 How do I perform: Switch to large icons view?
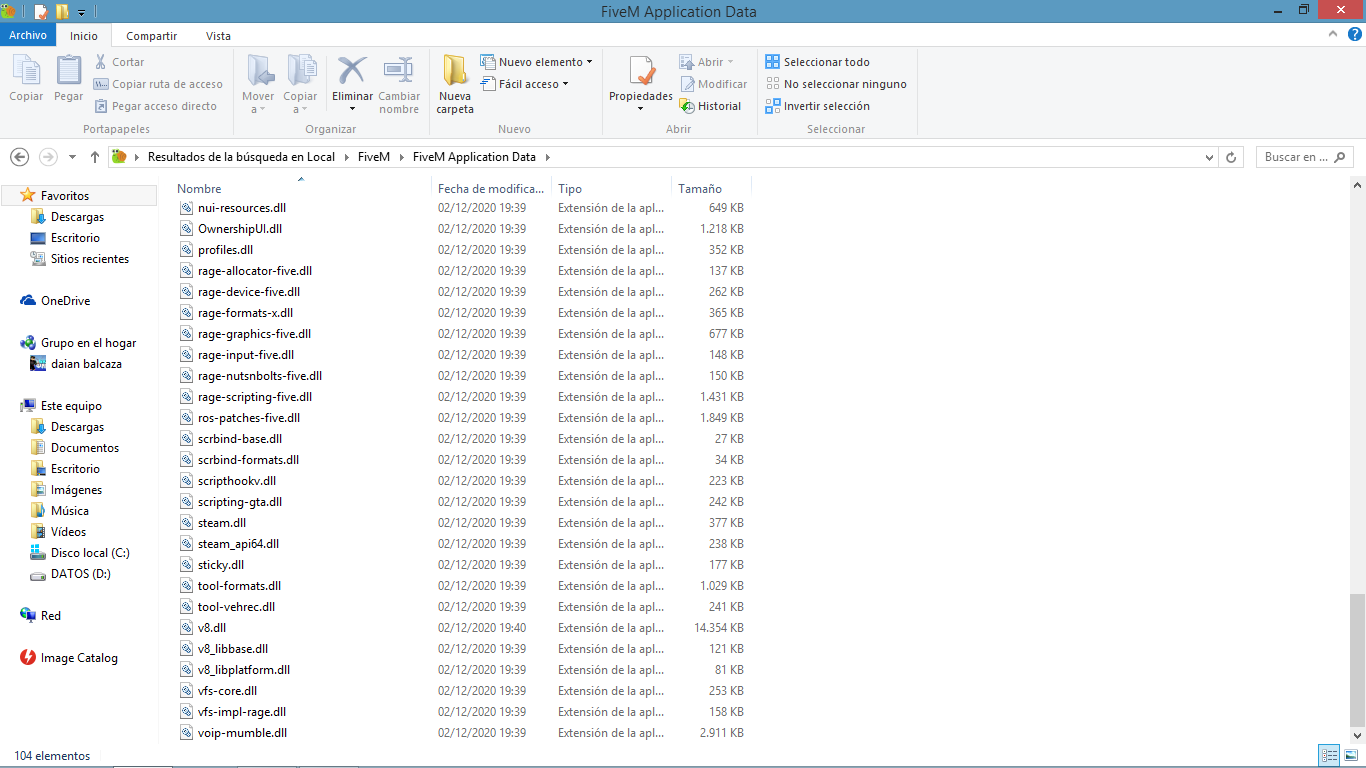(x=1351, y=756)
